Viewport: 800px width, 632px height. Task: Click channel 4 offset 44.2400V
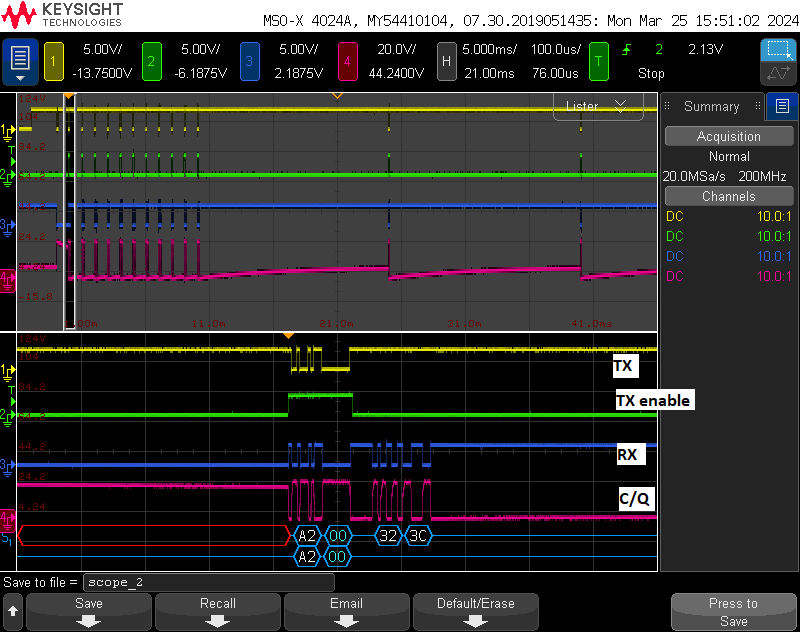[396, 73]
